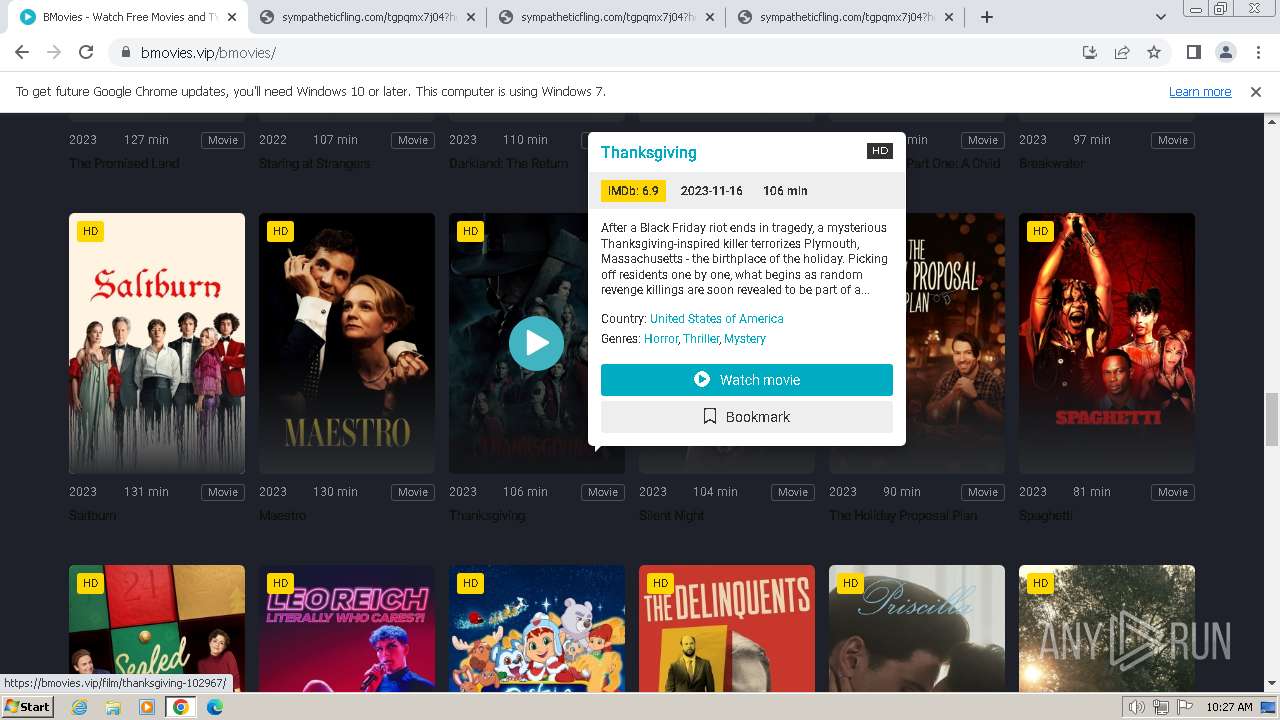The height and width of the screenshot is (720, 1280).
Task: Click the Silent Night title link
Action: [x=672, y=516]
